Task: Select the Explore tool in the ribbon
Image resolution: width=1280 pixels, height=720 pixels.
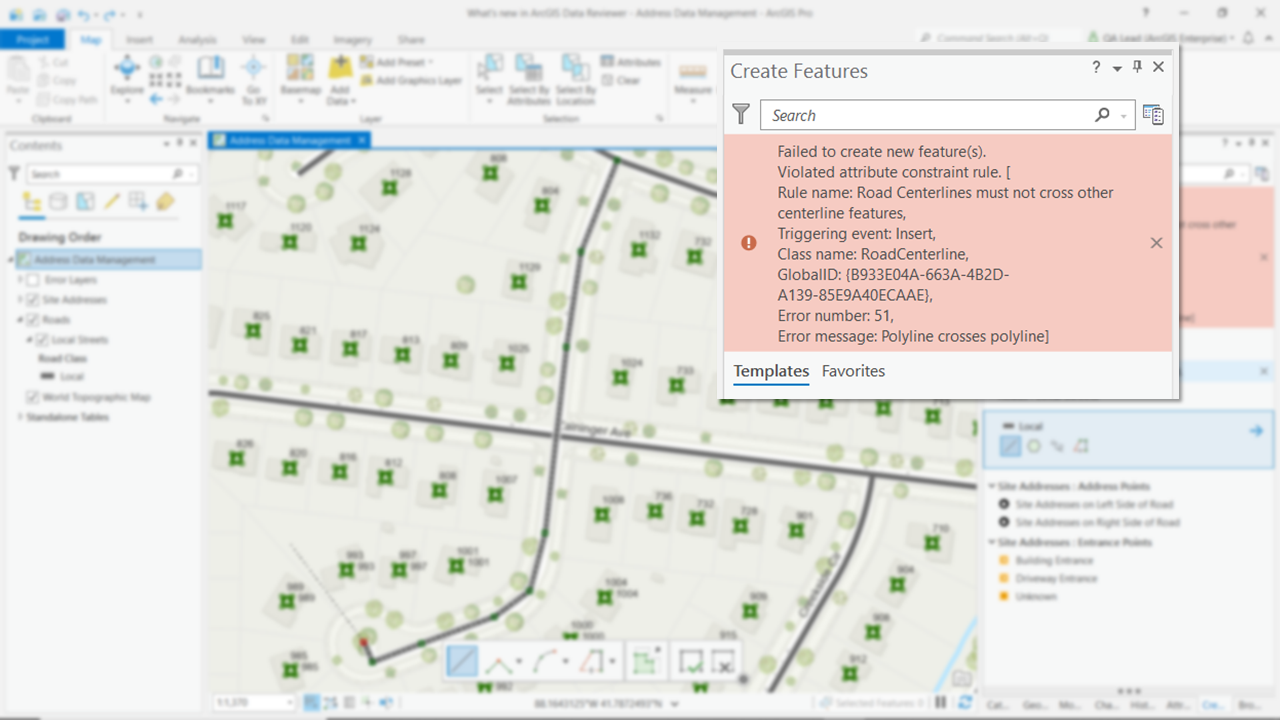Action: 127,78
